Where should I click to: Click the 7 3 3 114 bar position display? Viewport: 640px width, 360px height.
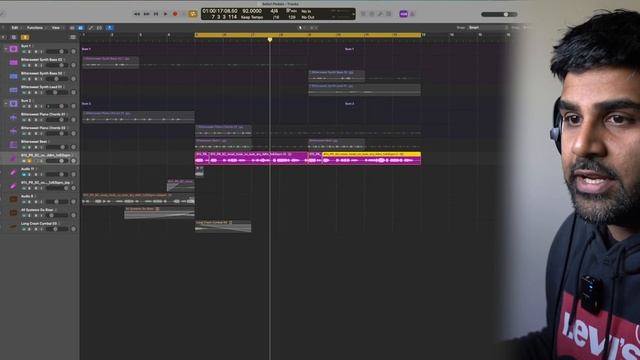coord(224,17)
